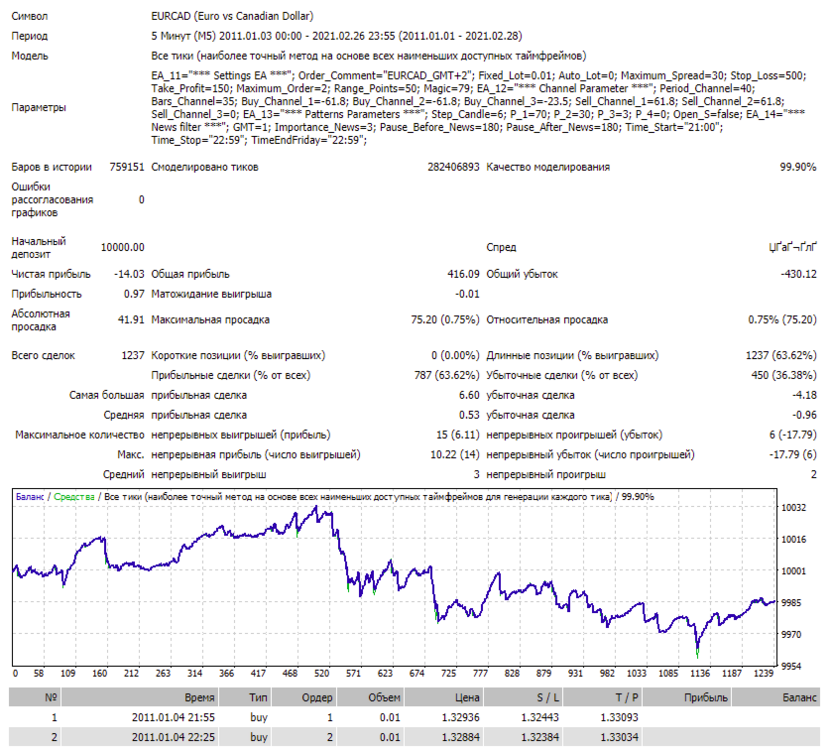Click the price cell 1.32936

click(461, 717)
